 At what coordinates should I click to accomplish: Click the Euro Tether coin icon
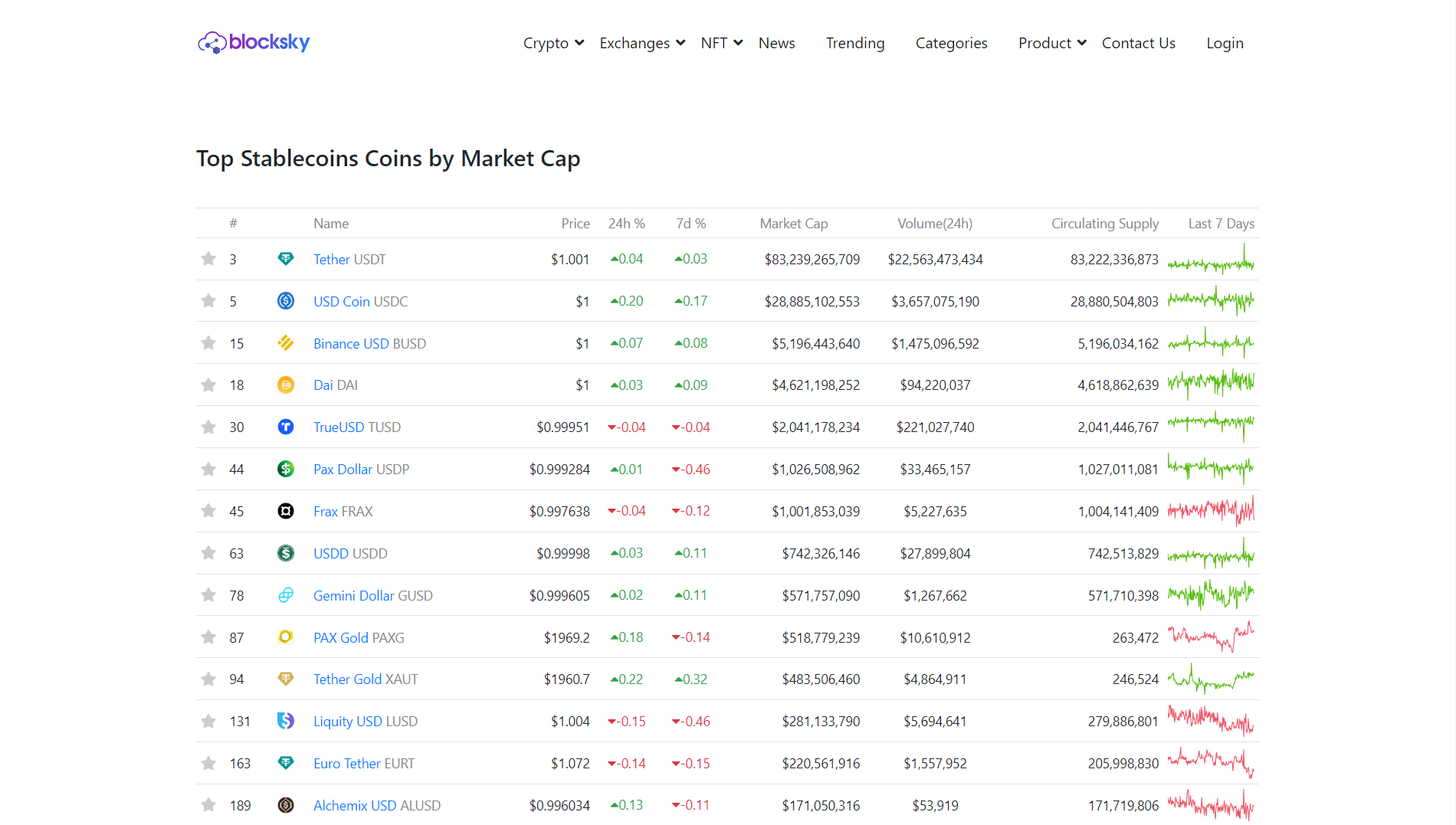(286, 763)
